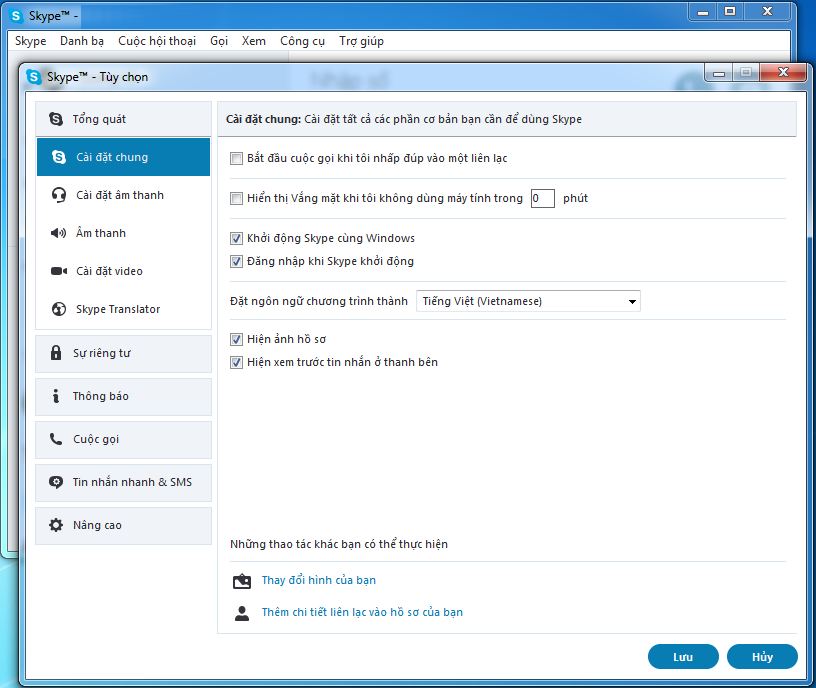Select the camera icon for Cài đặt video
816x688 pixels.
coord(59,271)
